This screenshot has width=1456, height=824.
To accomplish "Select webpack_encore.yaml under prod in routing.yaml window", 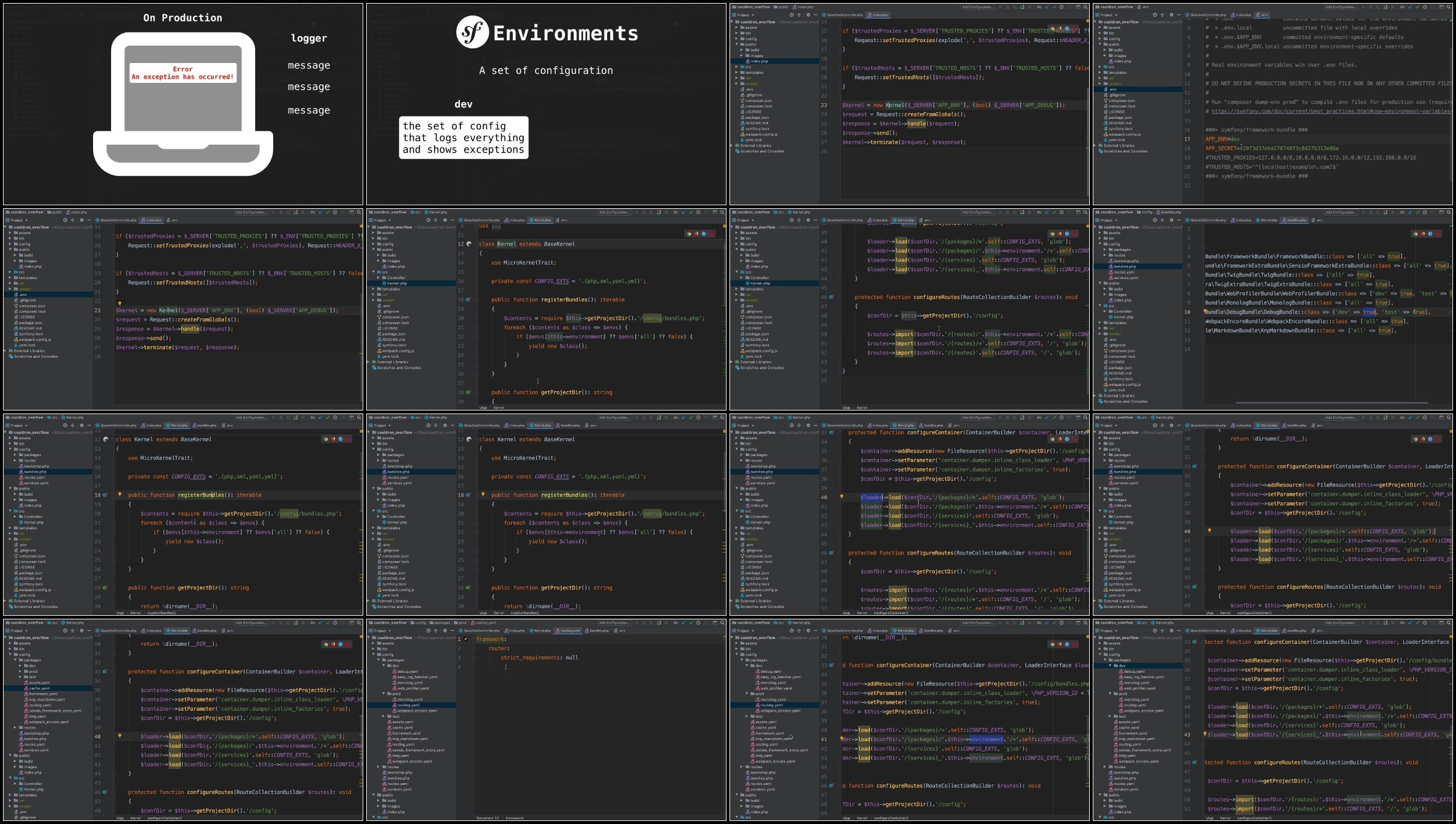I will click(x=415, y=711).
